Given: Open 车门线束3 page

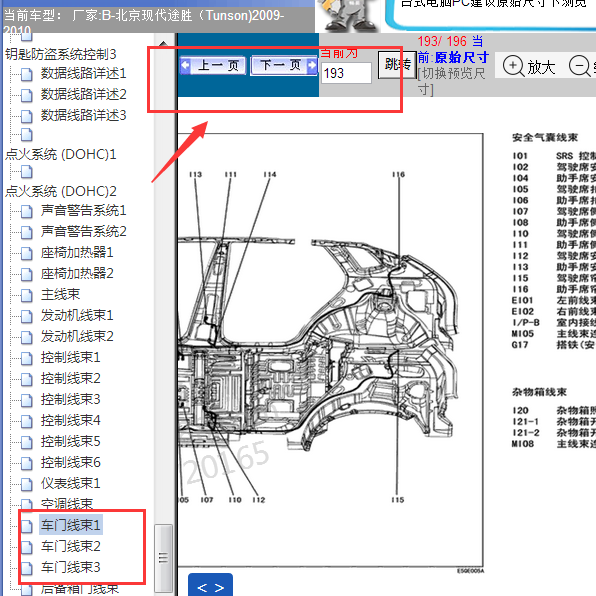Looking at the screenshot, I should point(70,567).
